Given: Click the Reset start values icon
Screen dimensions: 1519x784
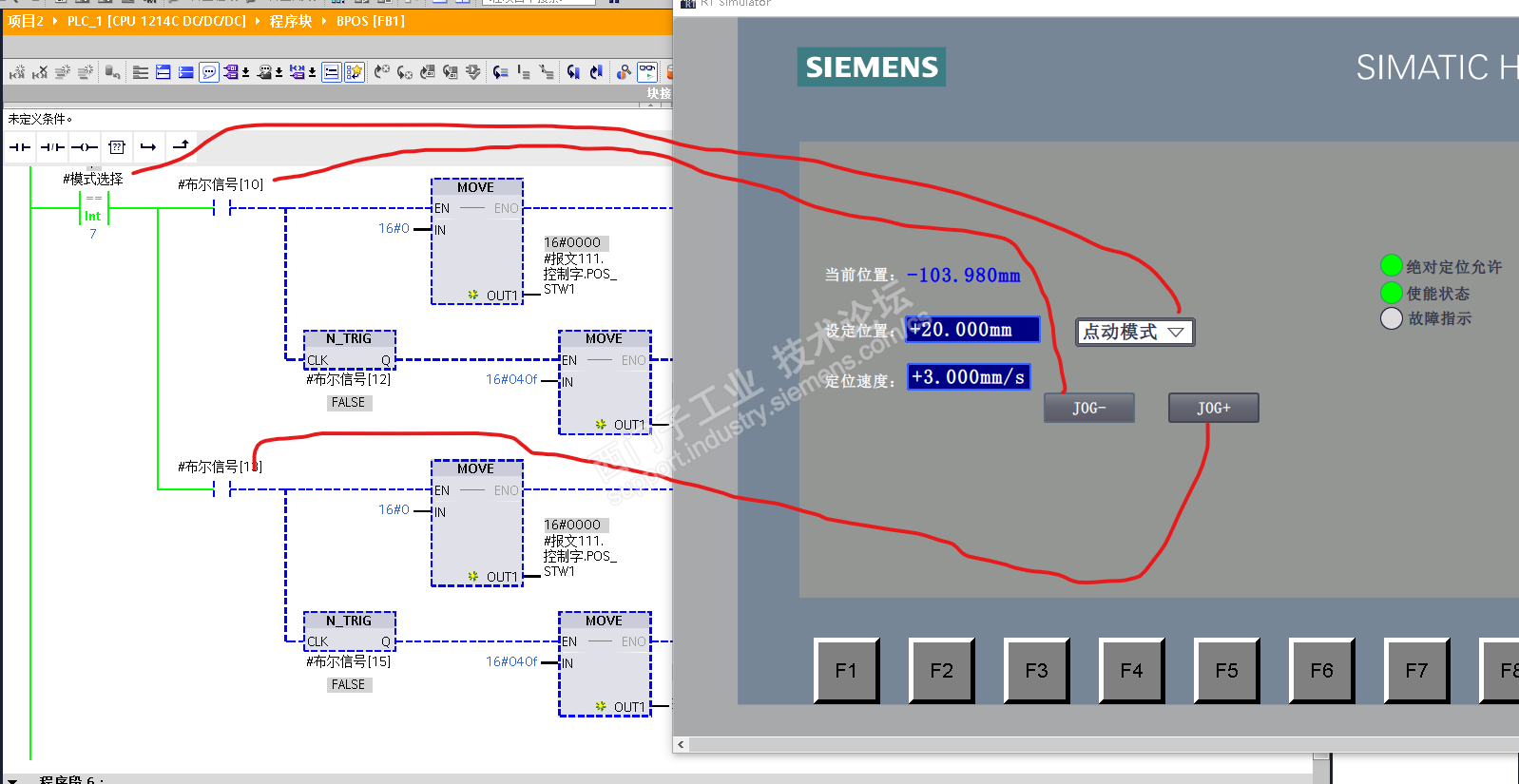Looking at the screenshot, I should 112,72.
